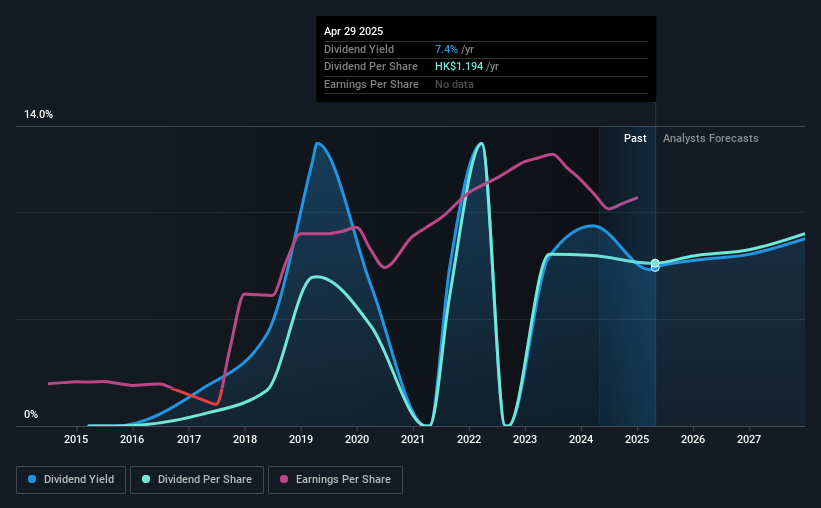Click the Analysts Forecasts label

pos(711,138)
